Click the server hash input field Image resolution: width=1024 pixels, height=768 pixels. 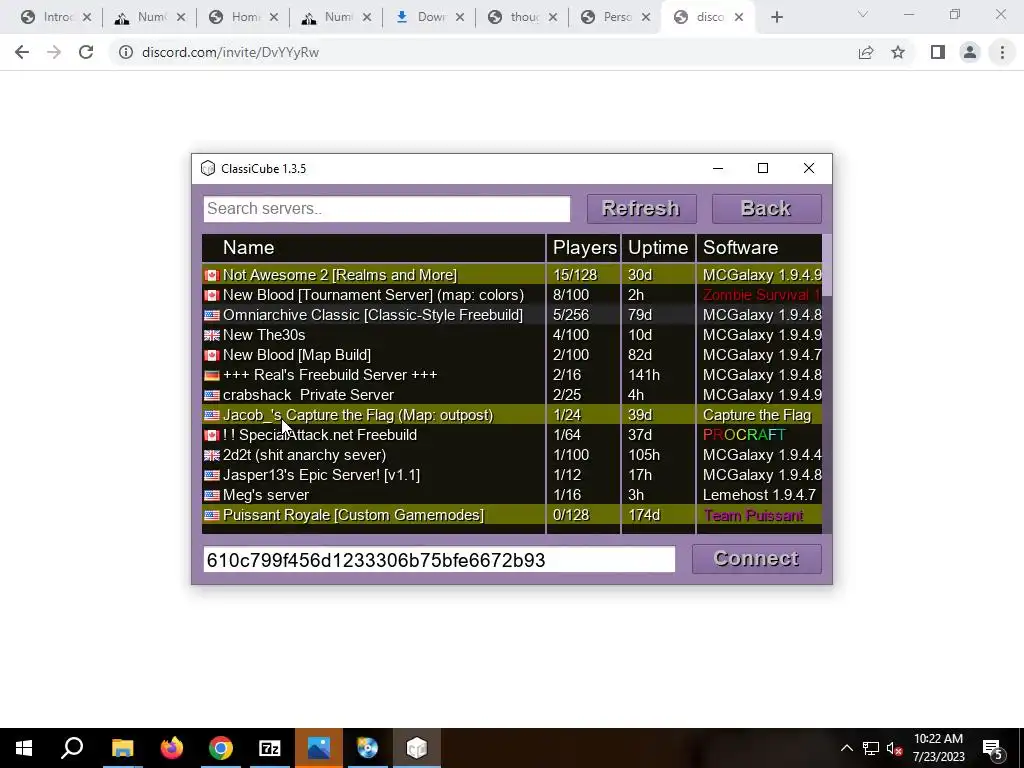coord(439,560)
